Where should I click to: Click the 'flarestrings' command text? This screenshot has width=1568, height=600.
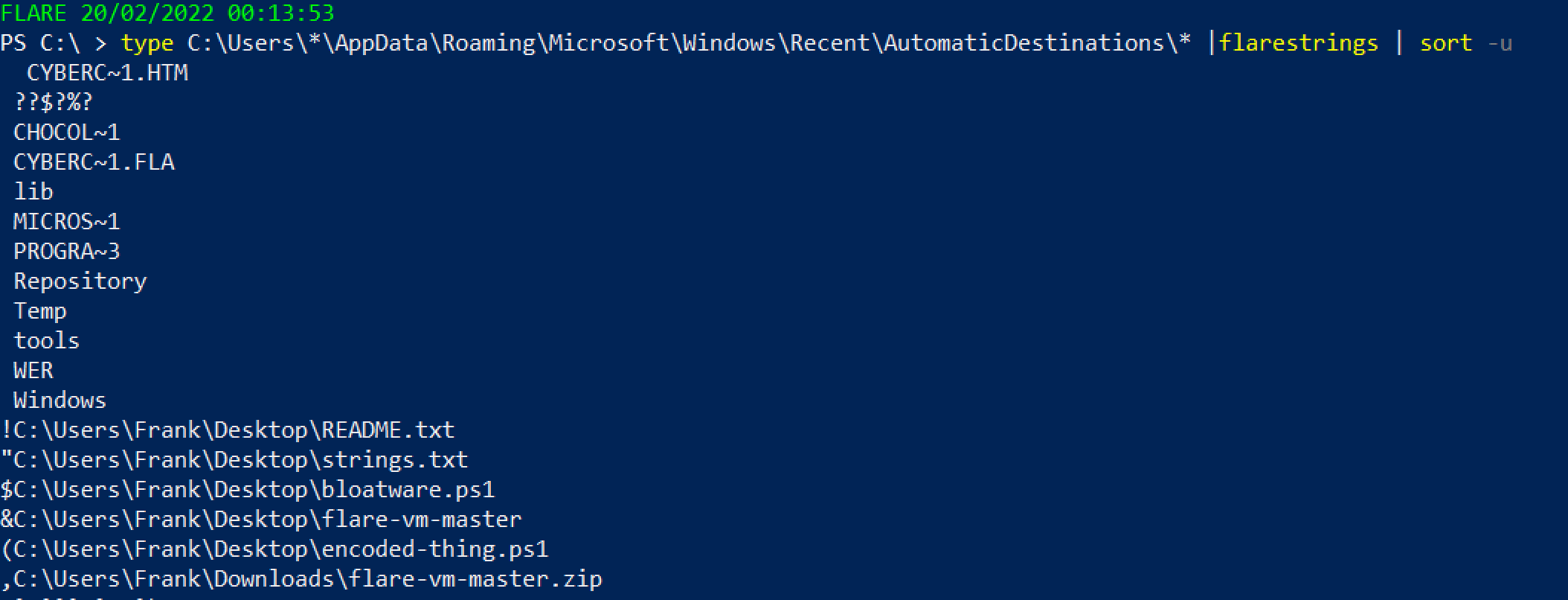(1298, 43)
